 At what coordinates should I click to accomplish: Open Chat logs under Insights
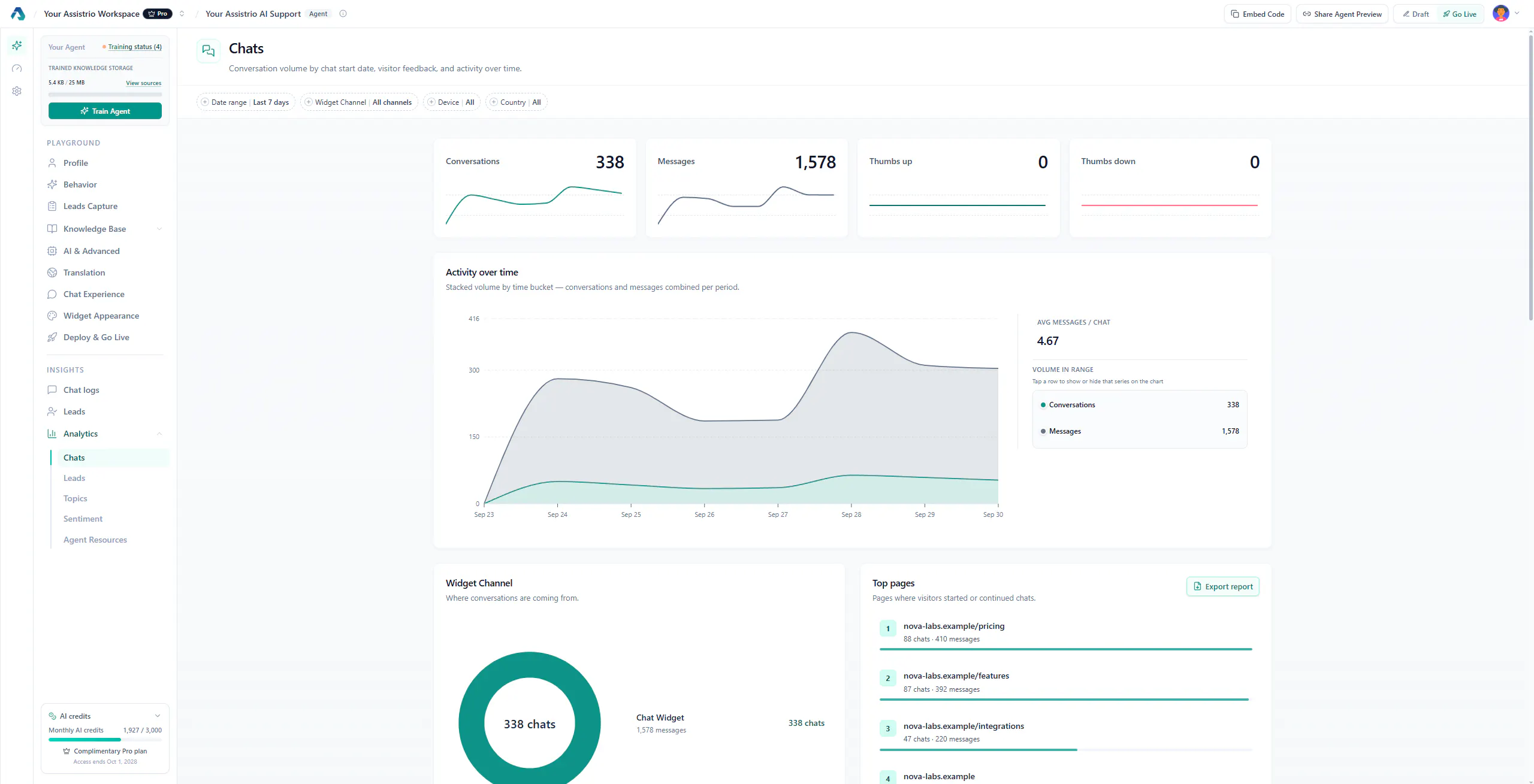click(x=105, y=390)
